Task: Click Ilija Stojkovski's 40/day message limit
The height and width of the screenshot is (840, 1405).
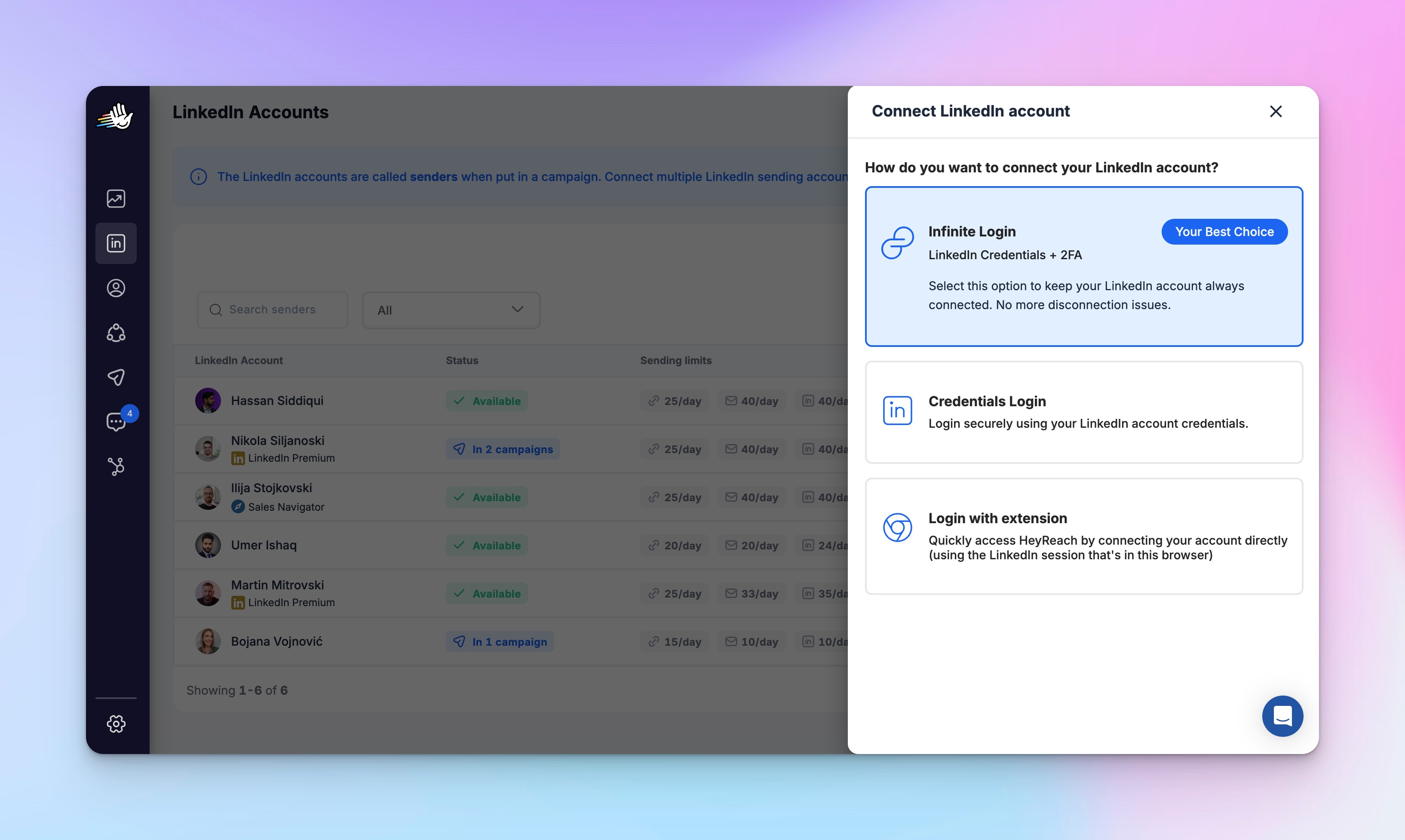Action: pyautogui.click(x=751, y=497)
